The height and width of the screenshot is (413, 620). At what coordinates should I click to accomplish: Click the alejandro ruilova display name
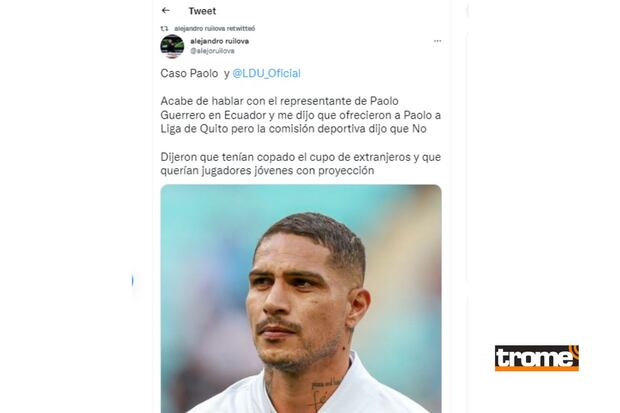(x=219, y=41)
